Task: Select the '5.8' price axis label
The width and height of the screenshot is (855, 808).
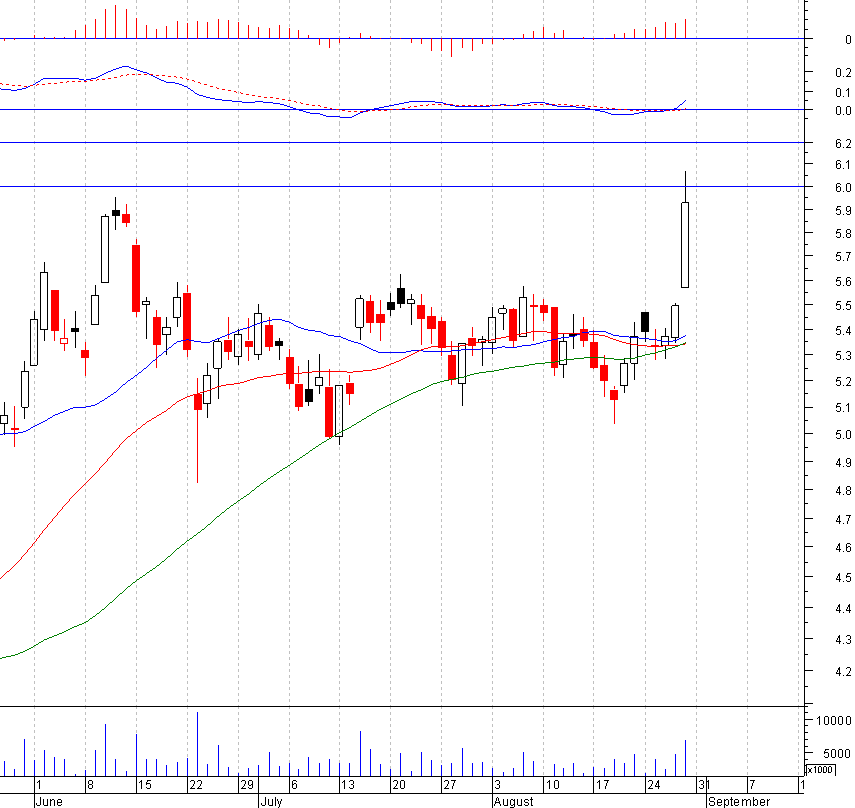Action: point(843,234)
